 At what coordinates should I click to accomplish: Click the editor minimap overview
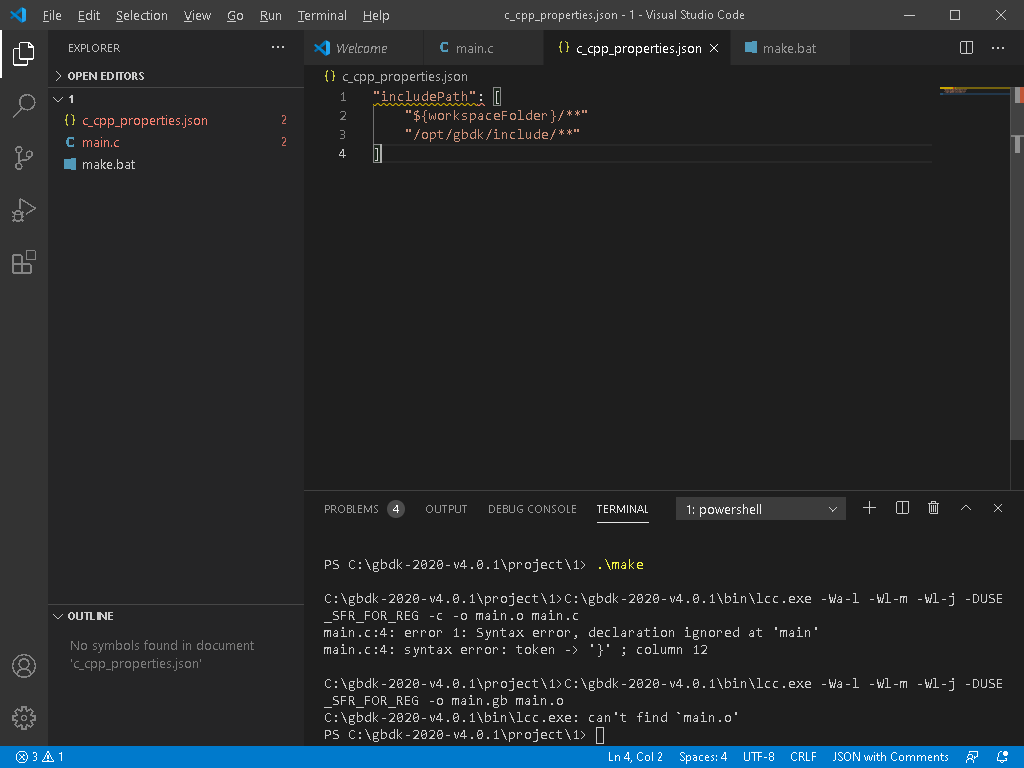pos(974,91)
